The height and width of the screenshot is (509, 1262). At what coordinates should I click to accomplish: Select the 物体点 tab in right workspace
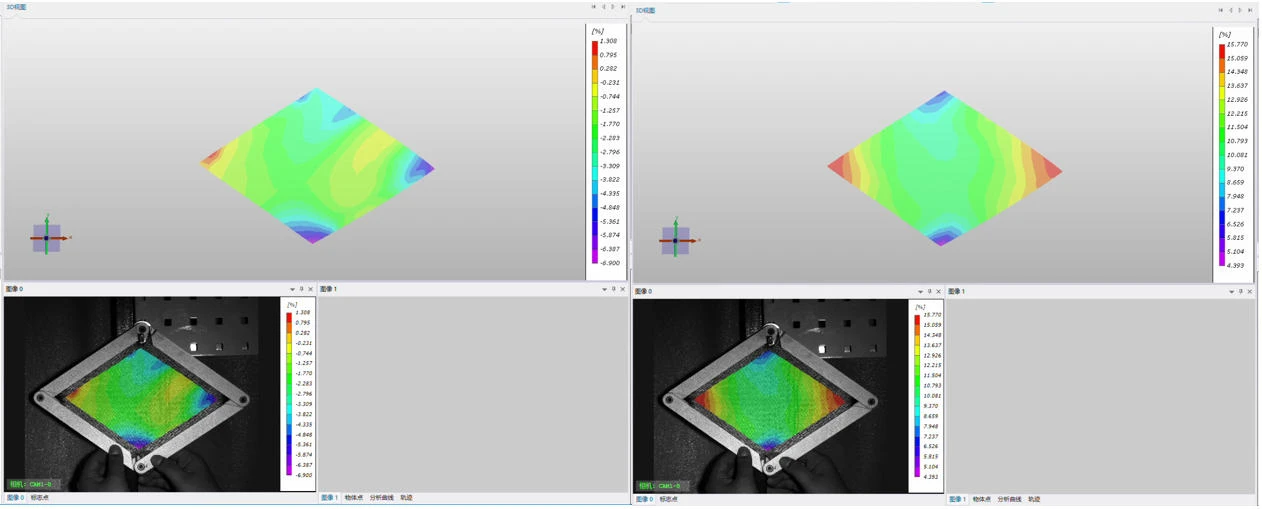coord(982,499)
